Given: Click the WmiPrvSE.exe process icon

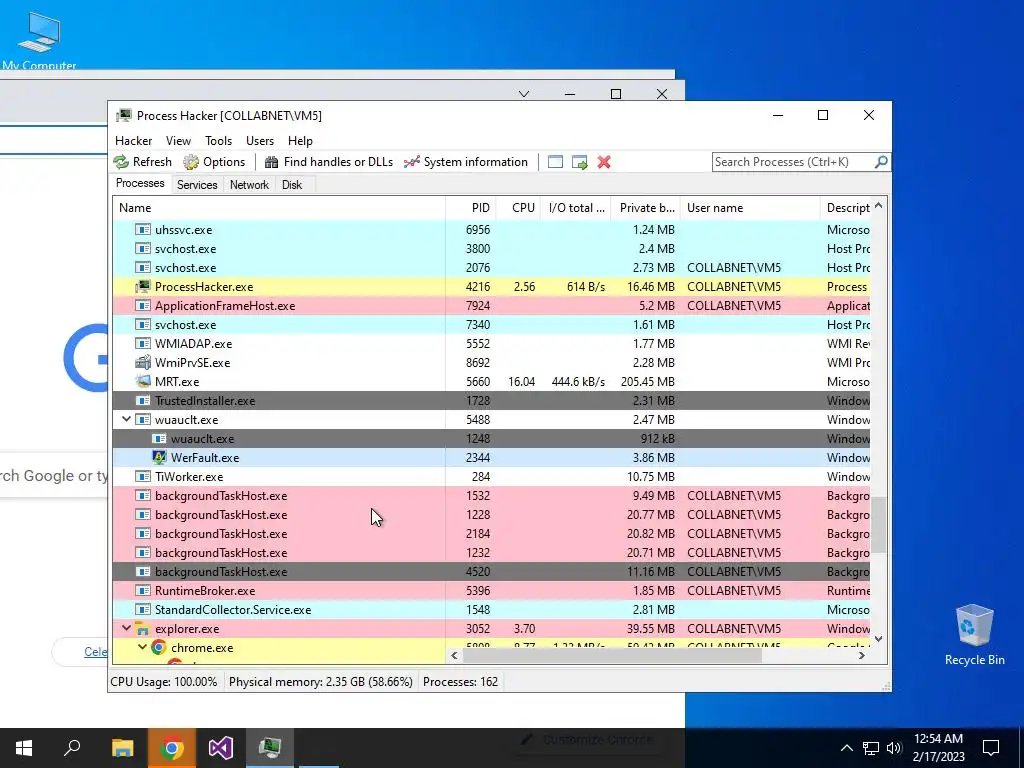Looking at the screenshot, I should point(142,362).
